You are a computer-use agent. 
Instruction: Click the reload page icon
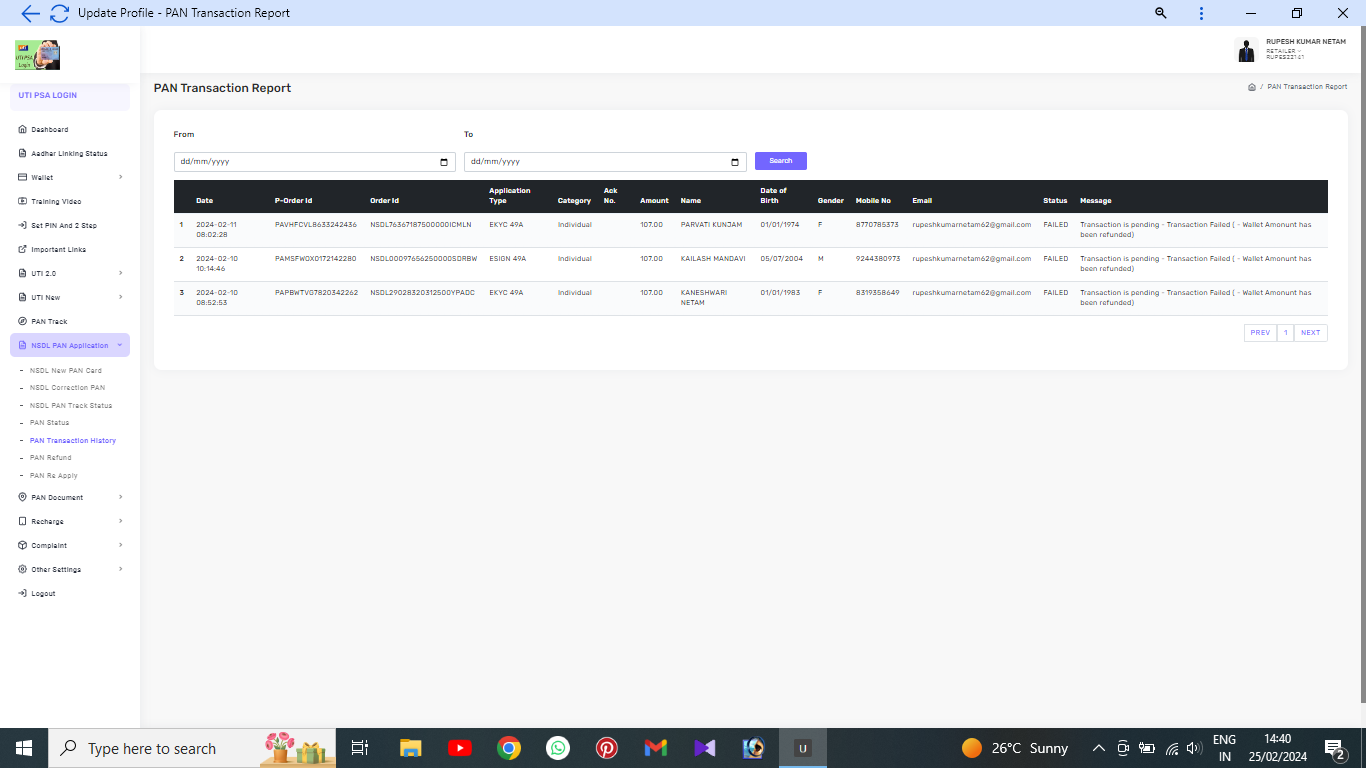(59, 13)
